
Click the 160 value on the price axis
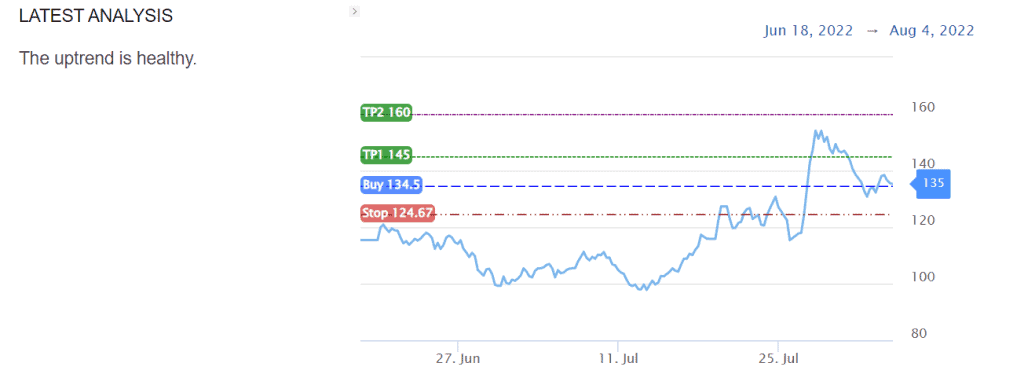[921, 107]
